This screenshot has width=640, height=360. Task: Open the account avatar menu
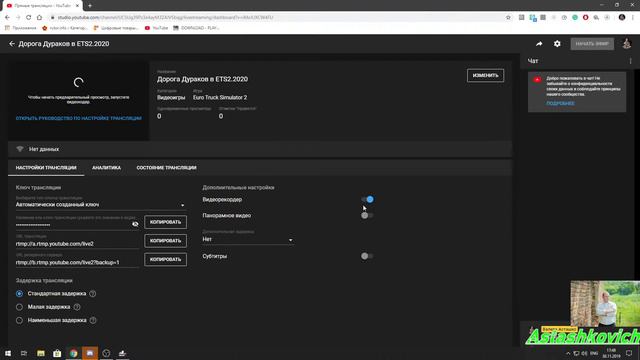[627, 43]
